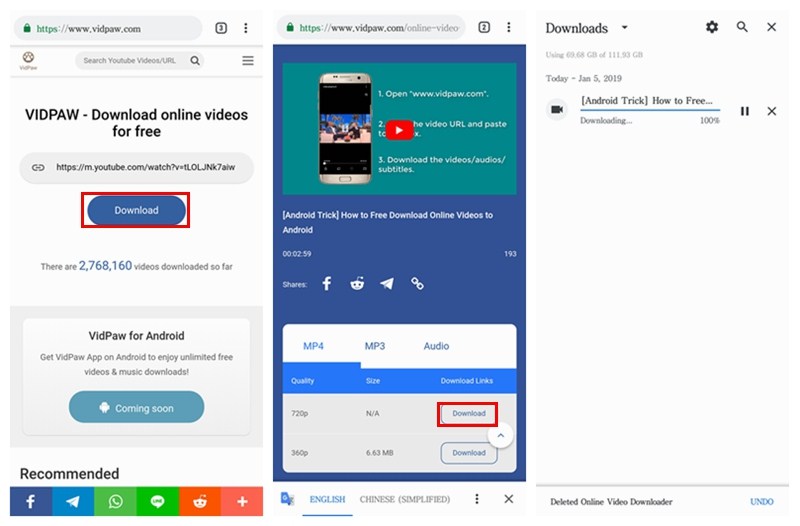Image resolution: width=800 pixels, height=526 pixels.
Task: Click the Coming soon Android button
Action: click(x=136, y=407)
